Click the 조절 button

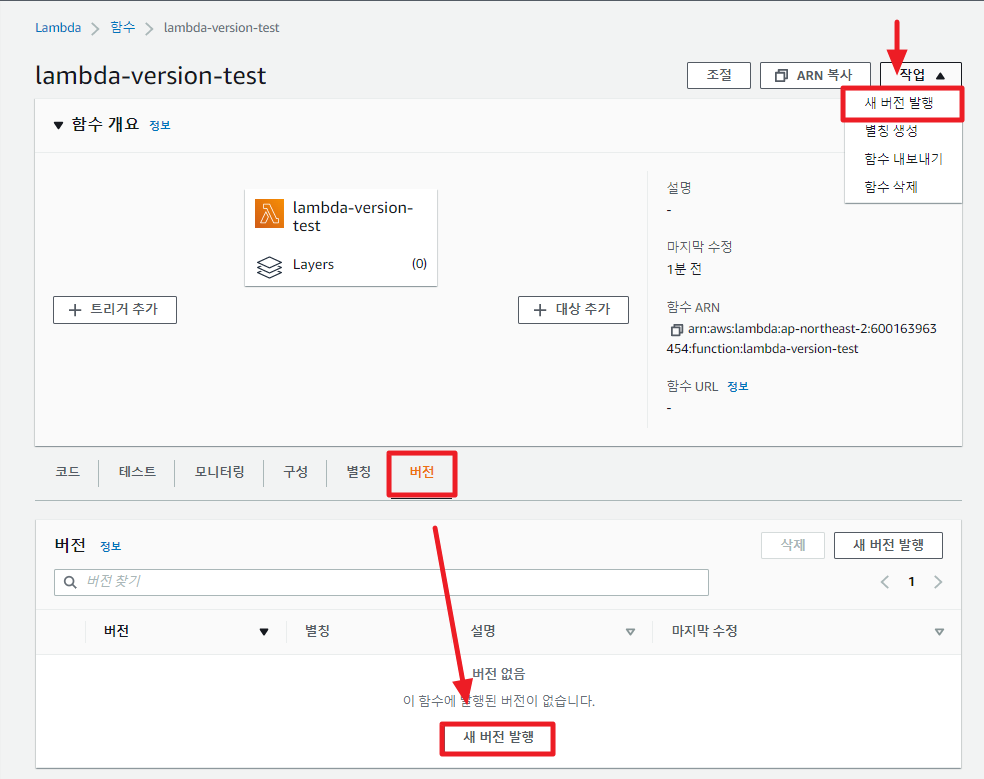[719, 75]
